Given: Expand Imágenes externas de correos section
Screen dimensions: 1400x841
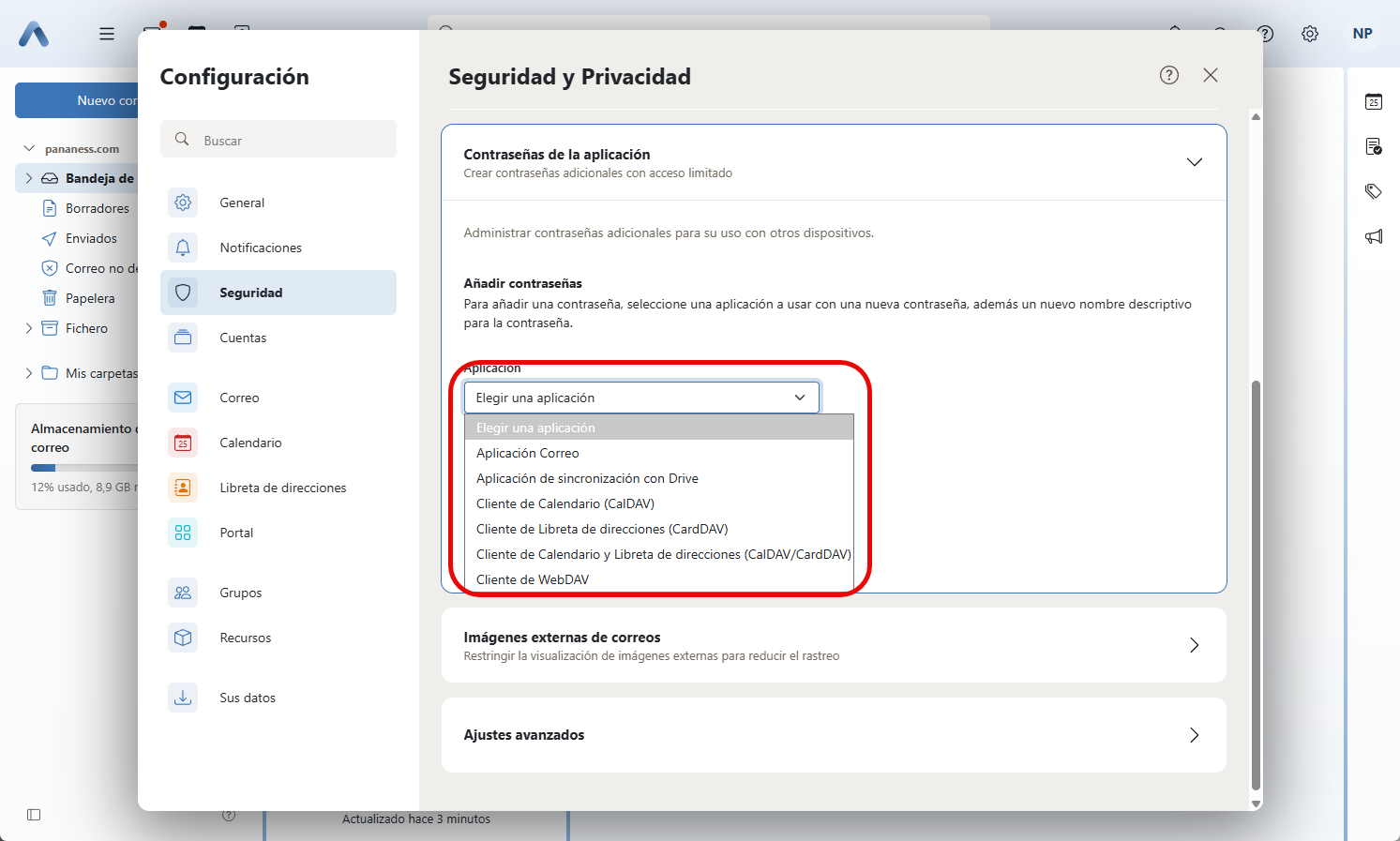Looking at the screenshot, I should click(x=1194, y=645).
